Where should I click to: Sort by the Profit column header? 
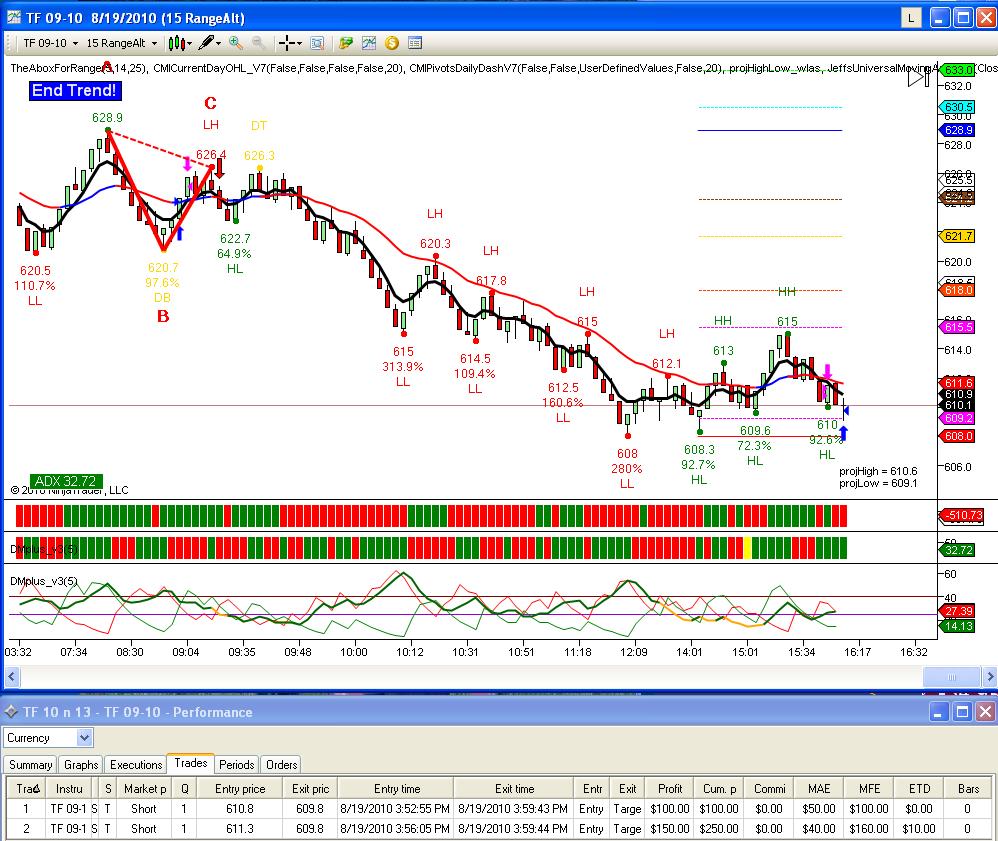pos(670,789)
